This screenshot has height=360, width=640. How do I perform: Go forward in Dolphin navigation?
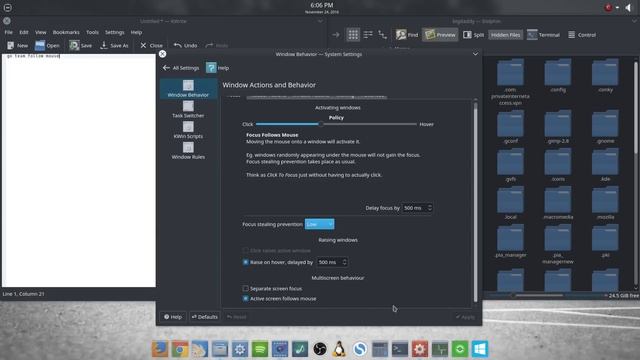[336, 35]
